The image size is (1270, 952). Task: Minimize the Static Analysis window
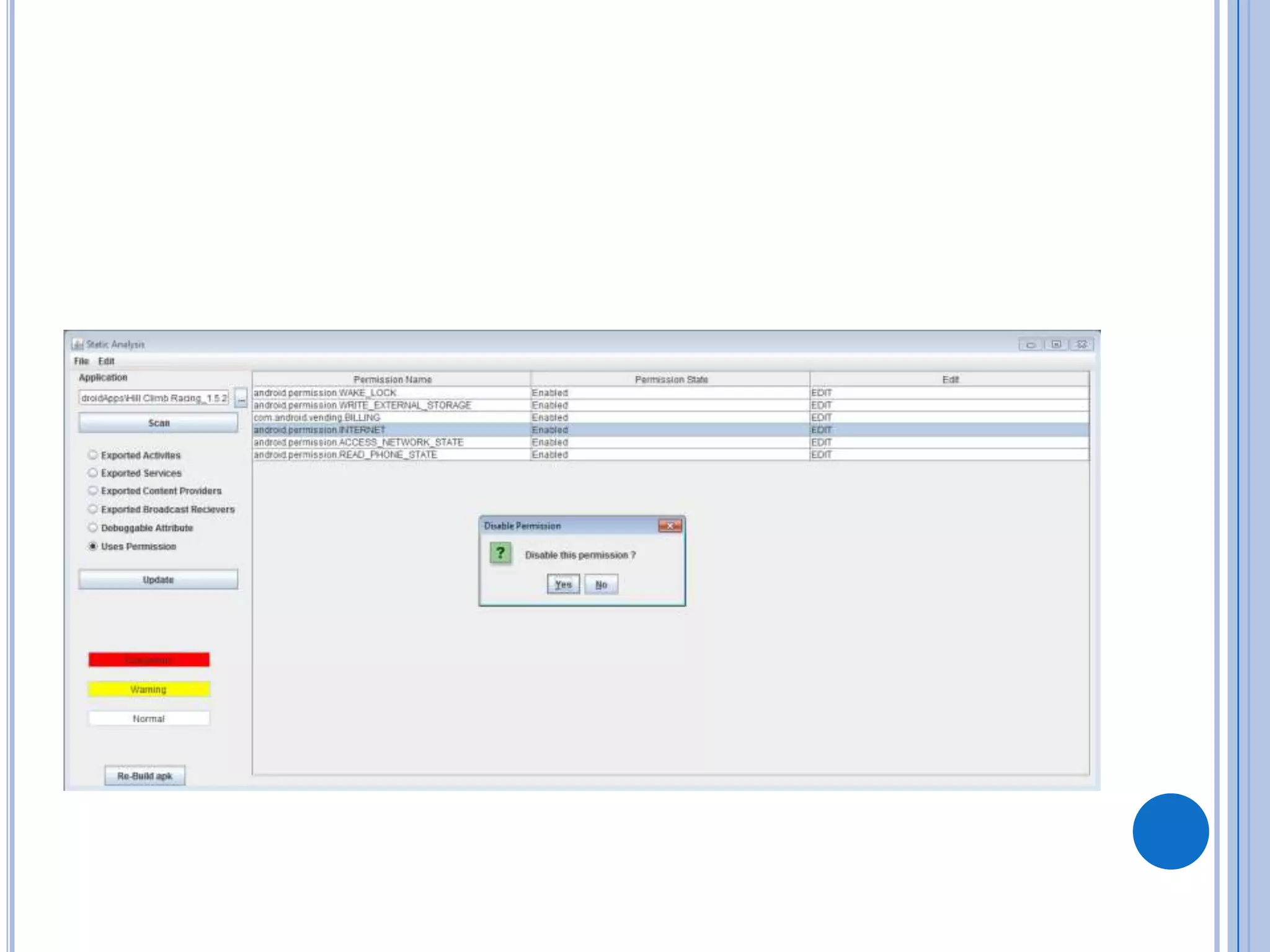pyautogui.click(x=1030, y=345)
